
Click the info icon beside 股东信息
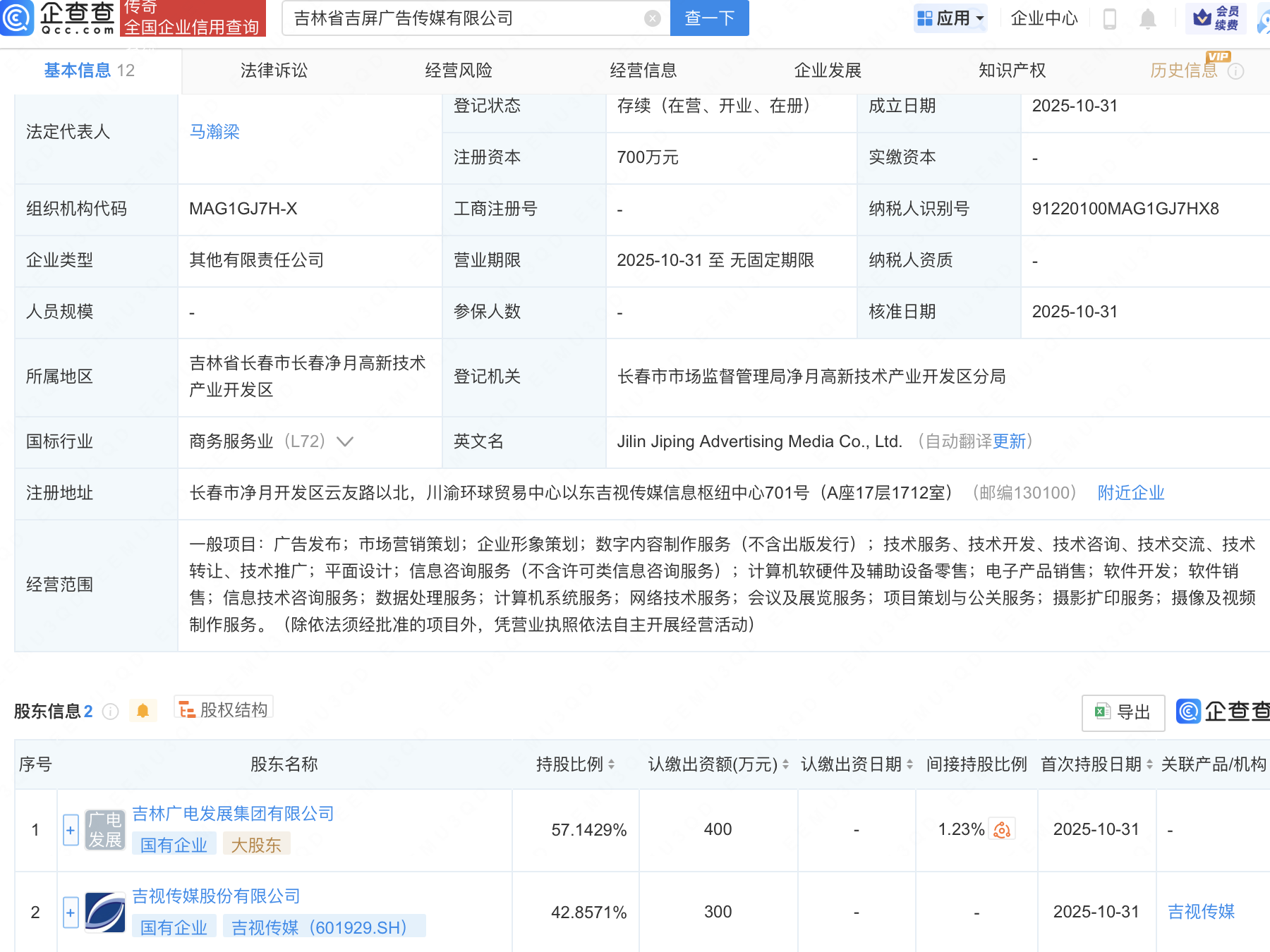pyautogui.click(x=110, y=712)
